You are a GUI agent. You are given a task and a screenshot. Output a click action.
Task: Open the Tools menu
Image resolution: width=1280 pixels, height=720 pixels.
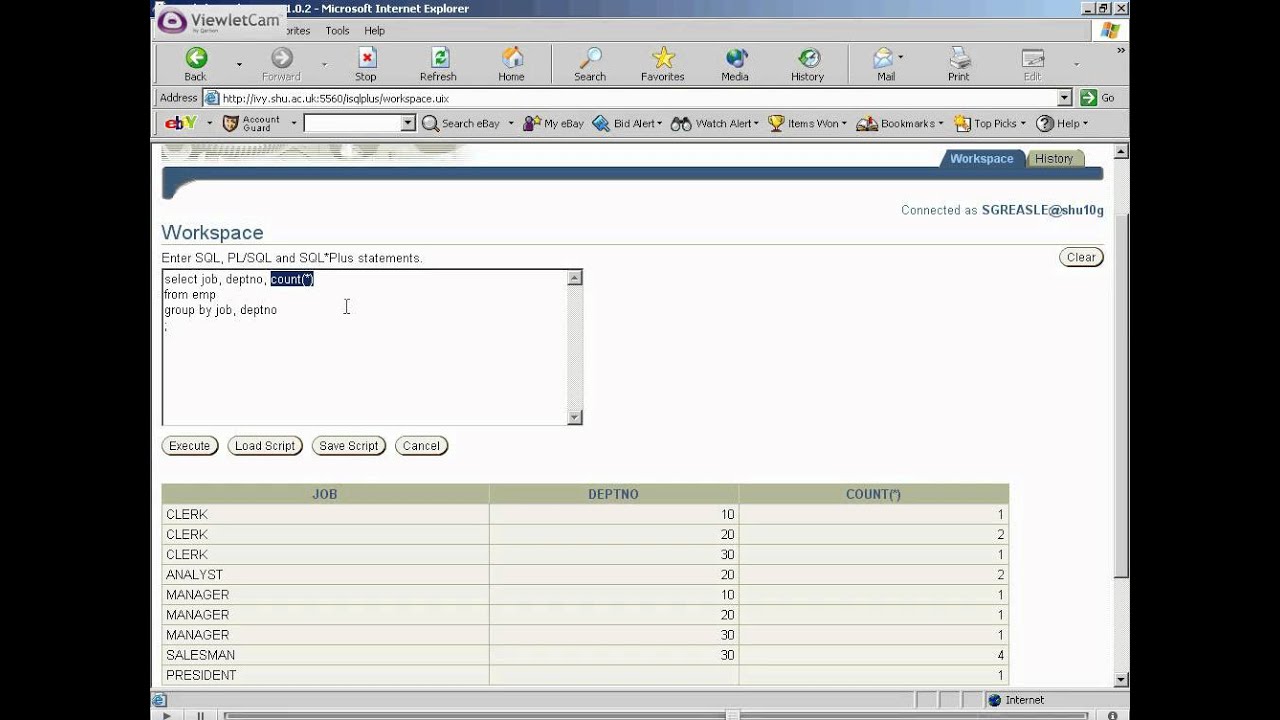(337, 31)
